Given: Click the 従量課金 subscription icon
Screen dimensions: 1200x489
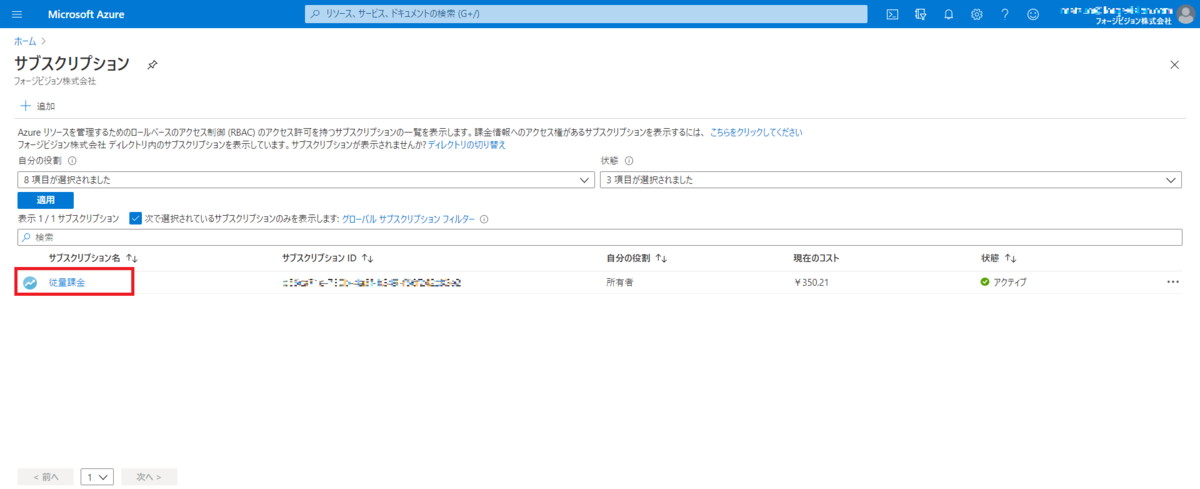Looking at the screenshot, I should (30, 282).
